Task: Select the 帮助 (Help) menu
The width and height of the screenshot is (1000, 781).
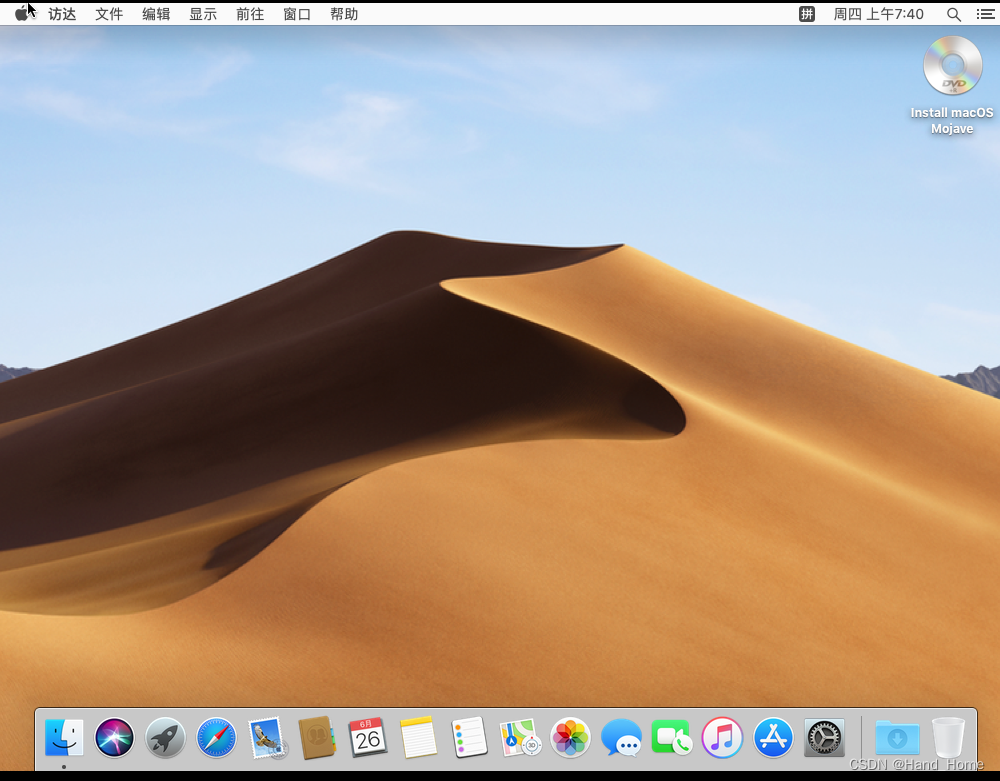Action: pyautogui.click(x=343, y=14)
